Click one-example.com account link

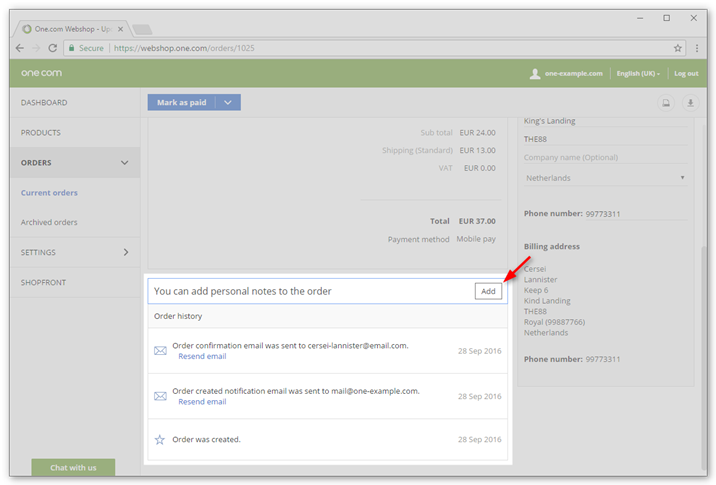574,74
